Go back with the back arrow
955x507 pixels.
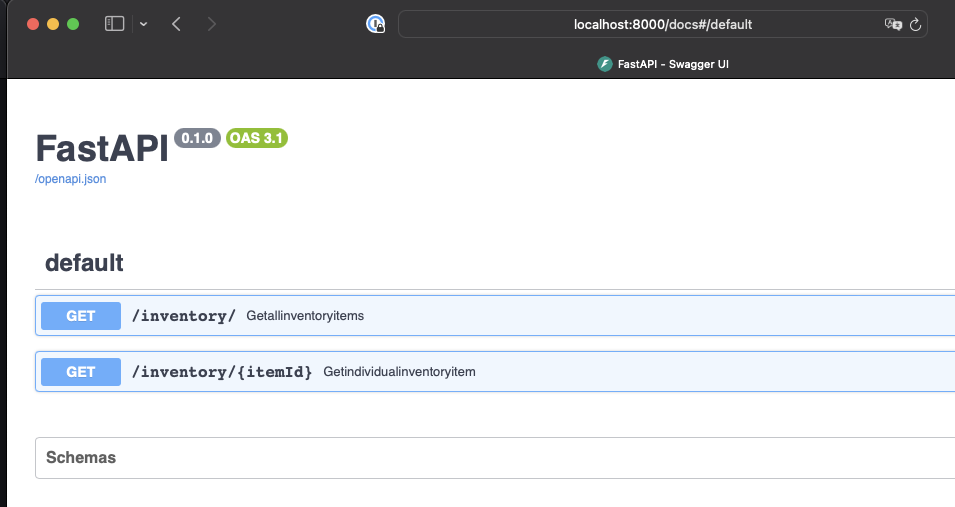(x=176, y=24)
